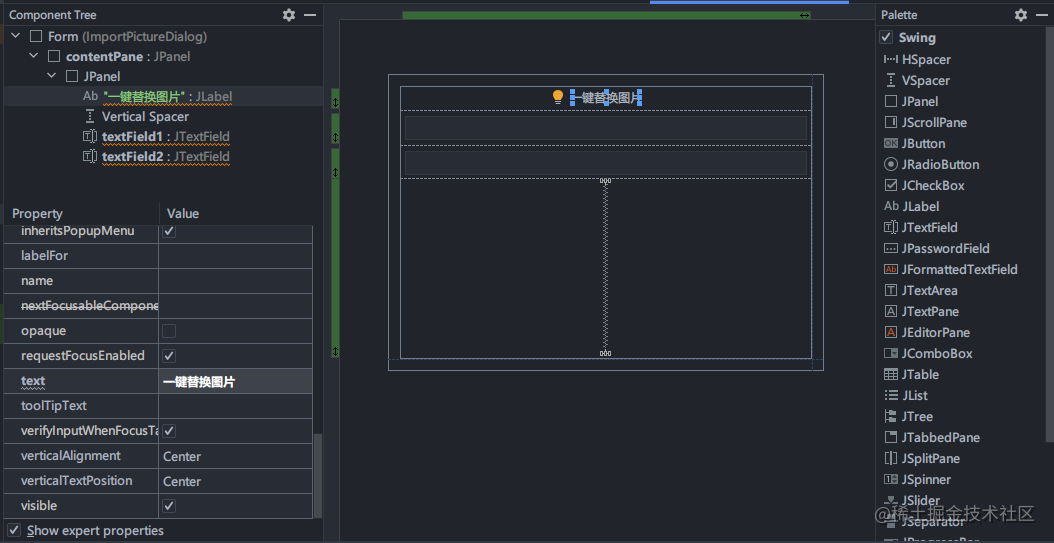Uncheck requestFocusEnabled property
1054x543 pixels.
click(169, 356)
